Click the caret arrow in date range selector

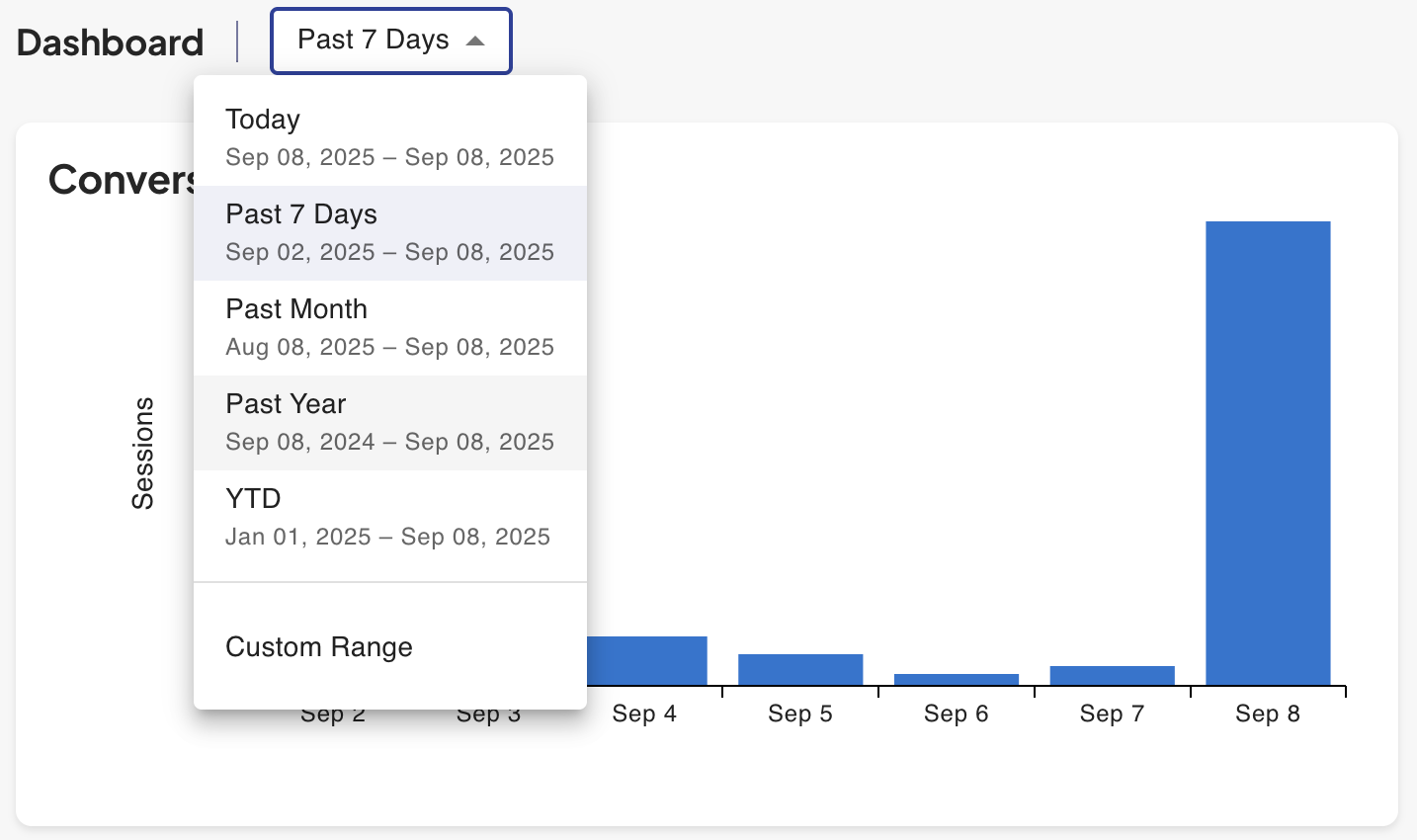475,42
